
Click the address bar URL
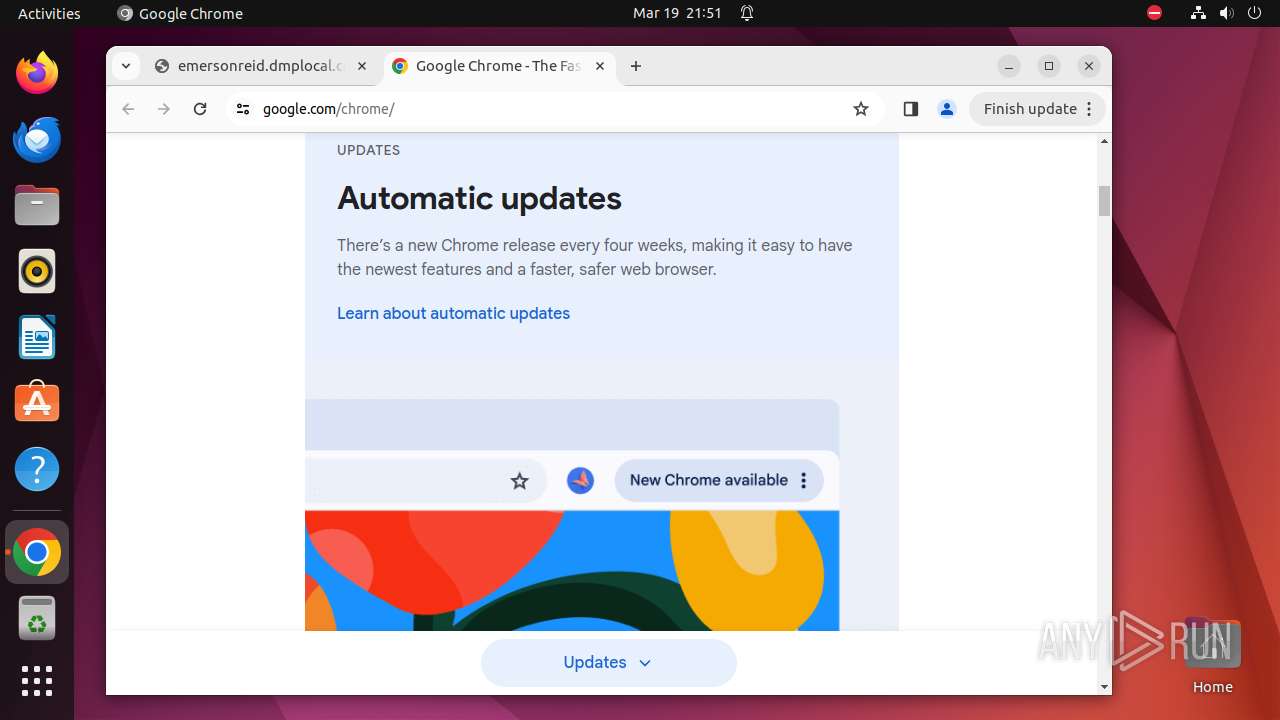329,109
